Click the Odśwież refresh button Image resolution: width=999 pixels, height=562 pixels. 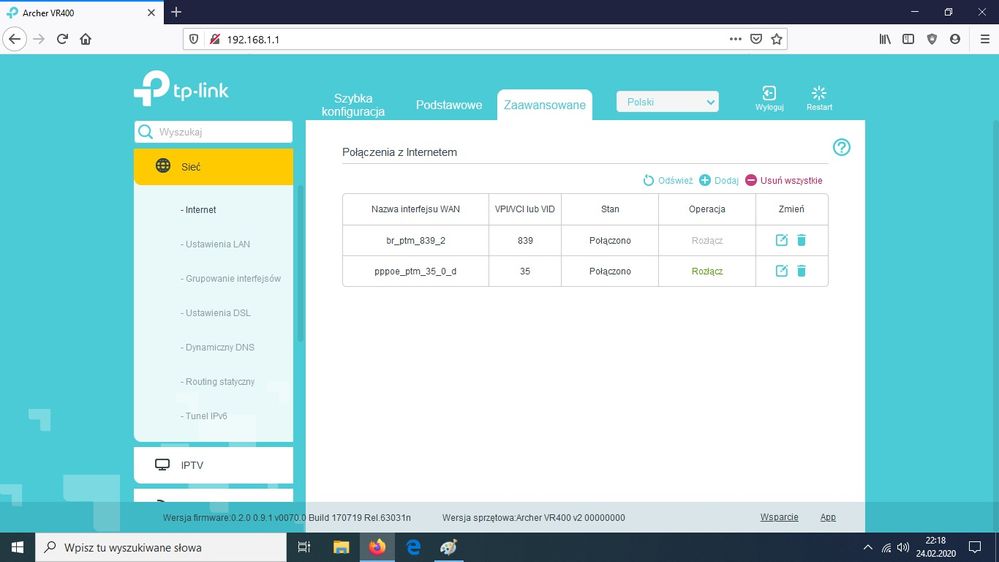[x=667, y=181]
